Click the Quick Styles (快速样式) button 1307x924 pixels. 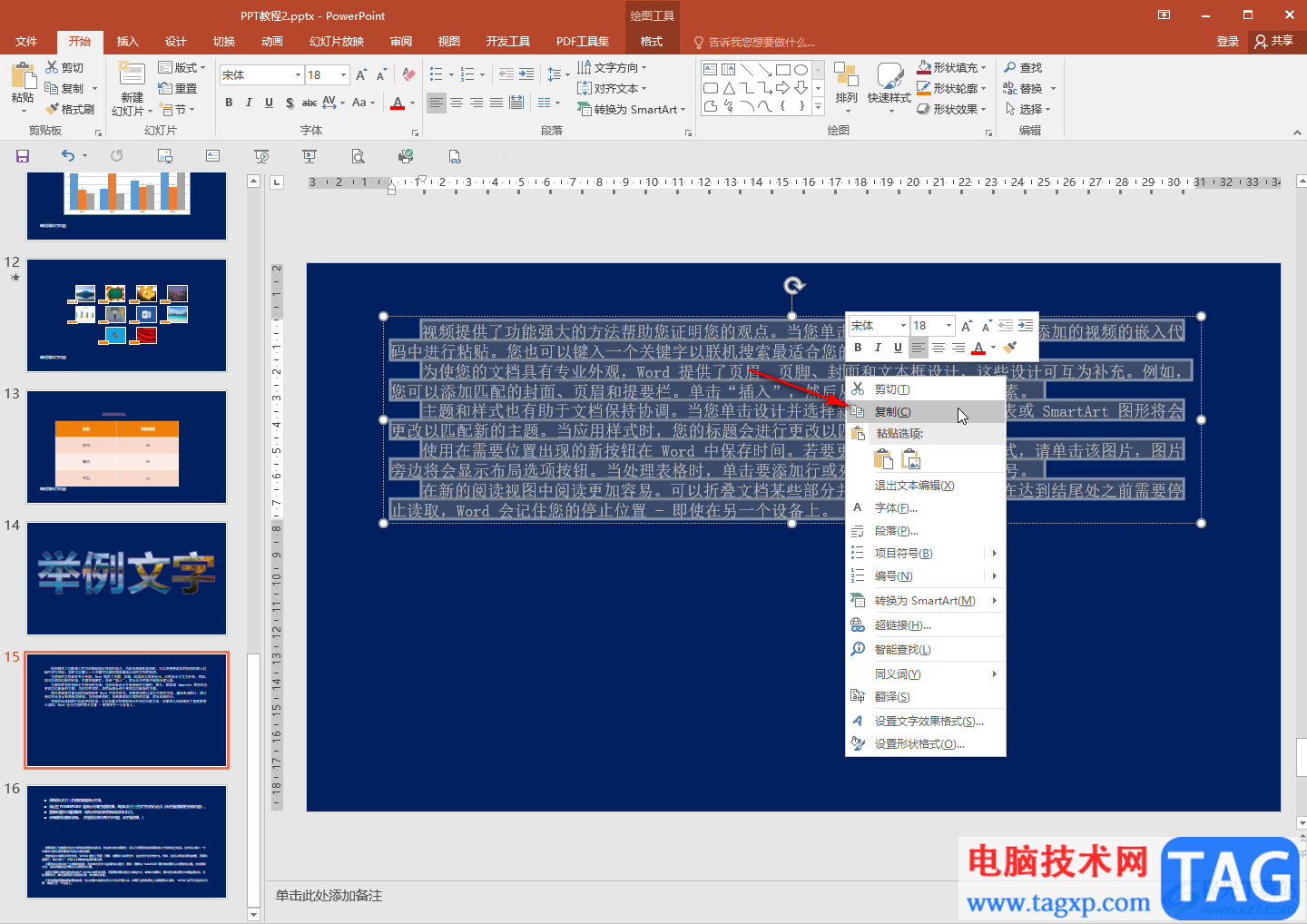(x=889, y=85)
